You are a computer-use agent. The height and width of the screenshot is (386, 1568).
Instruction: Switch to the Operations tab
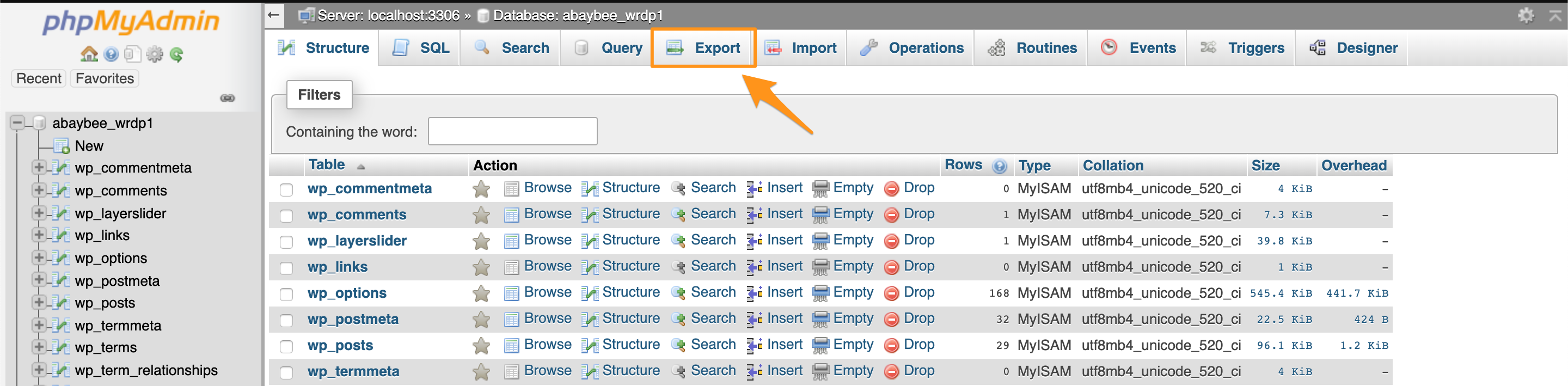click(x=912, y=47)
